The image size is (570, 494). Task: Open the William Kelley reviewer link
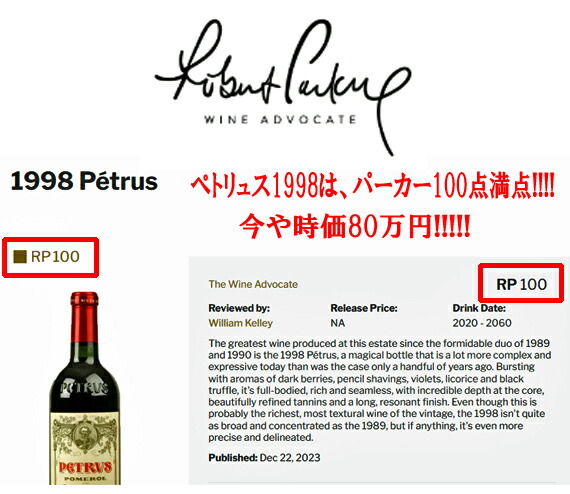(x=240, y=323)
